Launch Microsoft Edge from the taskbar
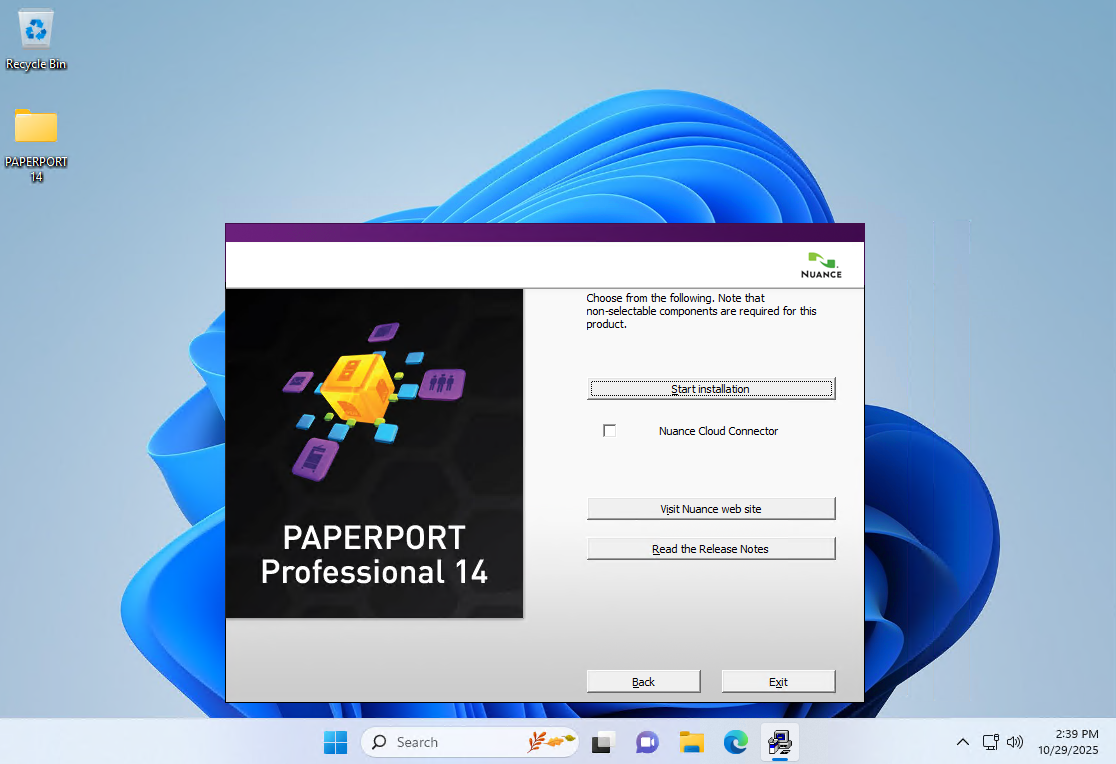The width and height of the screenshot is (1116, 764). tap(736, 742)
